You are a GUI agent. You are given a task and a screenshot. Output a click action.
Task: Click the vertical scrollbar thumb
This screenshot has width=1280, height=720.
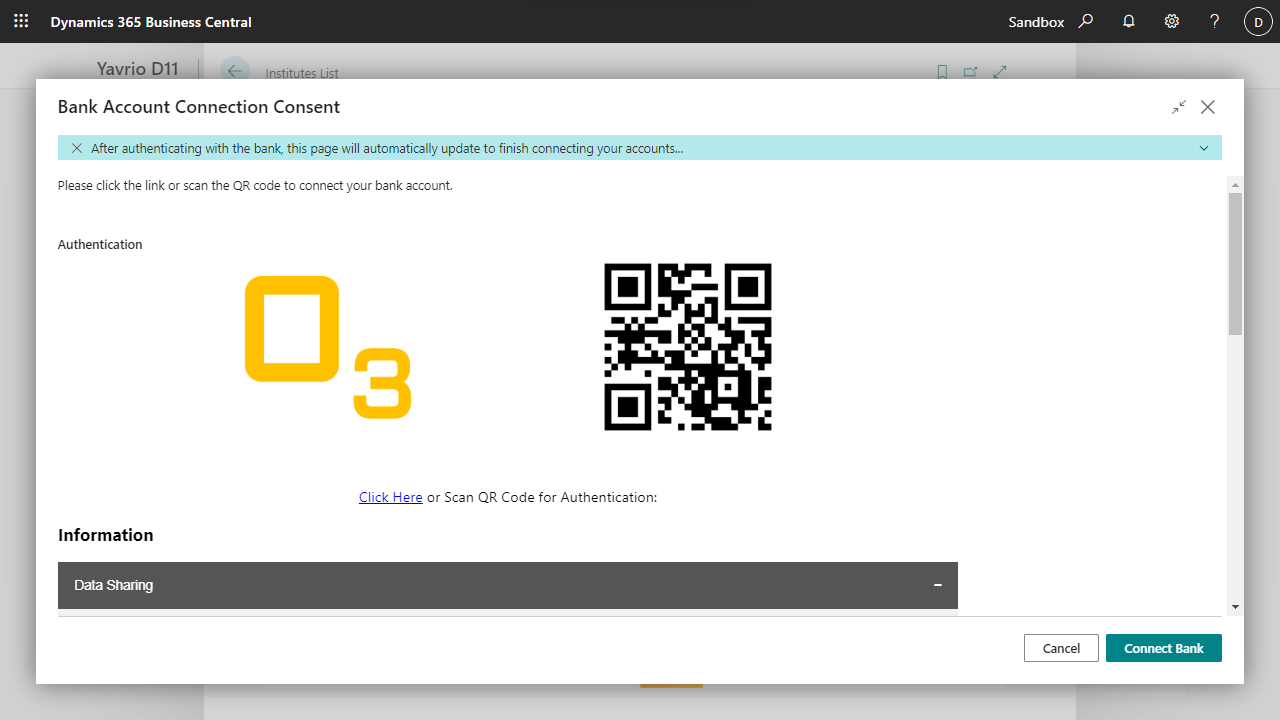[x=1235, y=264]
